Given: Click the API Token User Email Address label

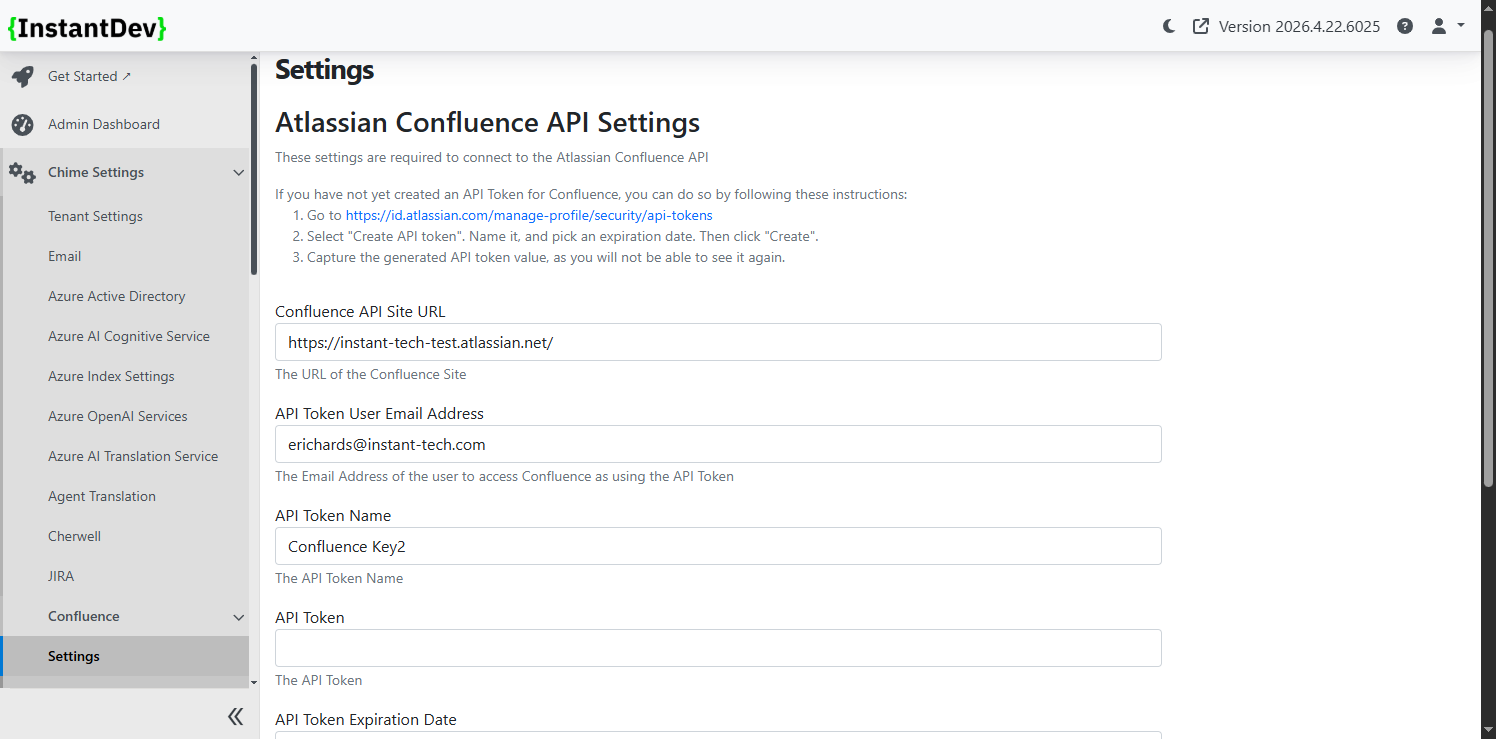Looking at the screenshot, I should [379, 414].
